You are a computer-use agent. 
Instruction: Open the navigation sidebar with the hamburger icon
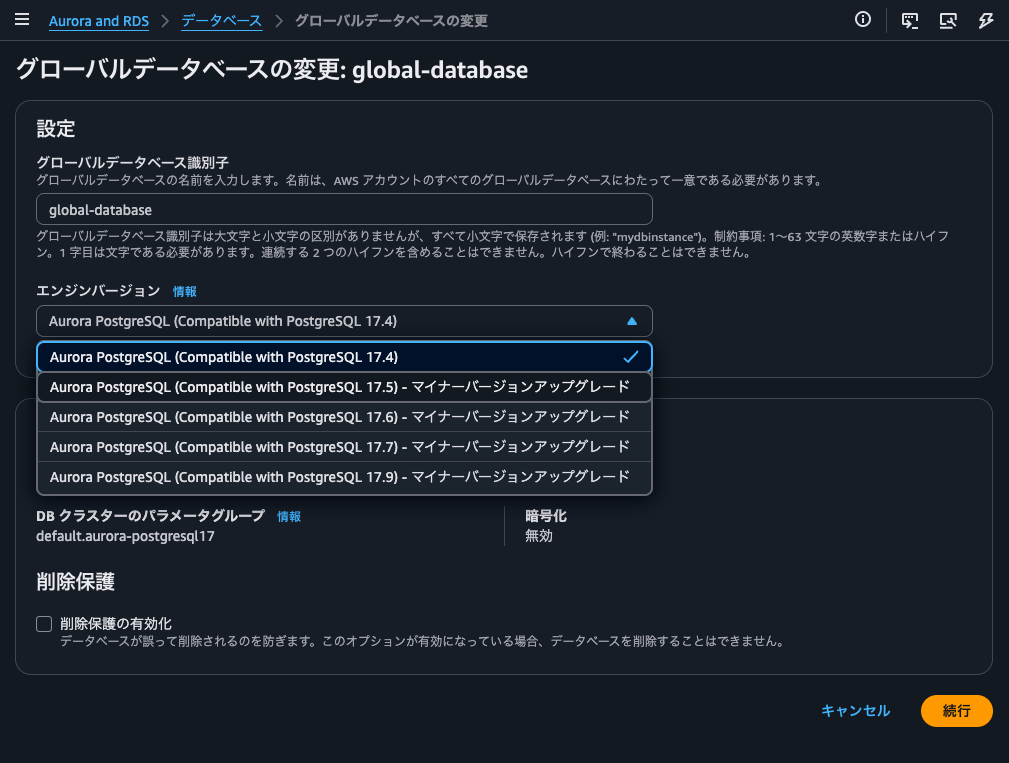(x=22, y=19)
